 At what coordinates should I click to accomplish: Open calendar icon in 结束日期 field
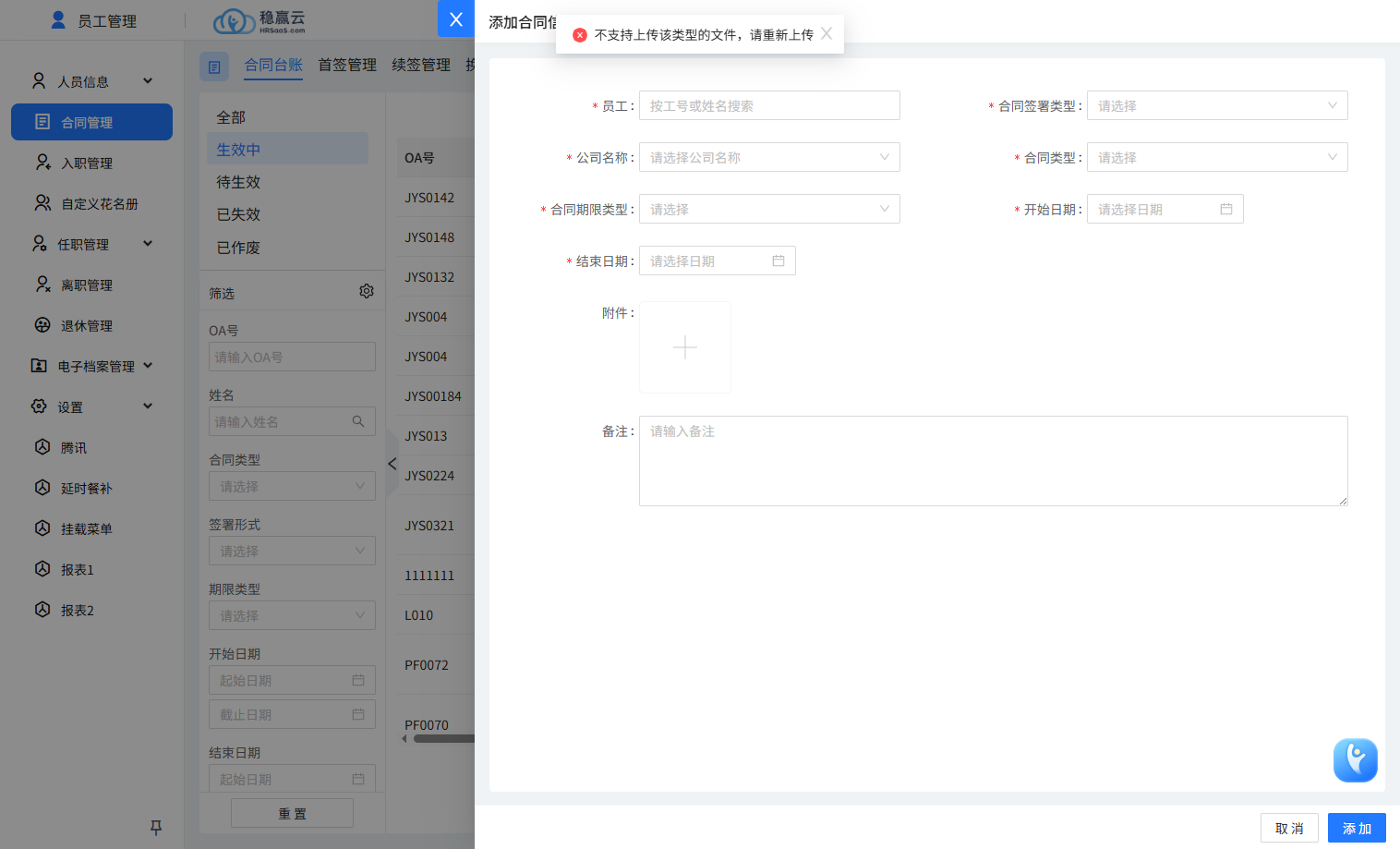[778, 261]
